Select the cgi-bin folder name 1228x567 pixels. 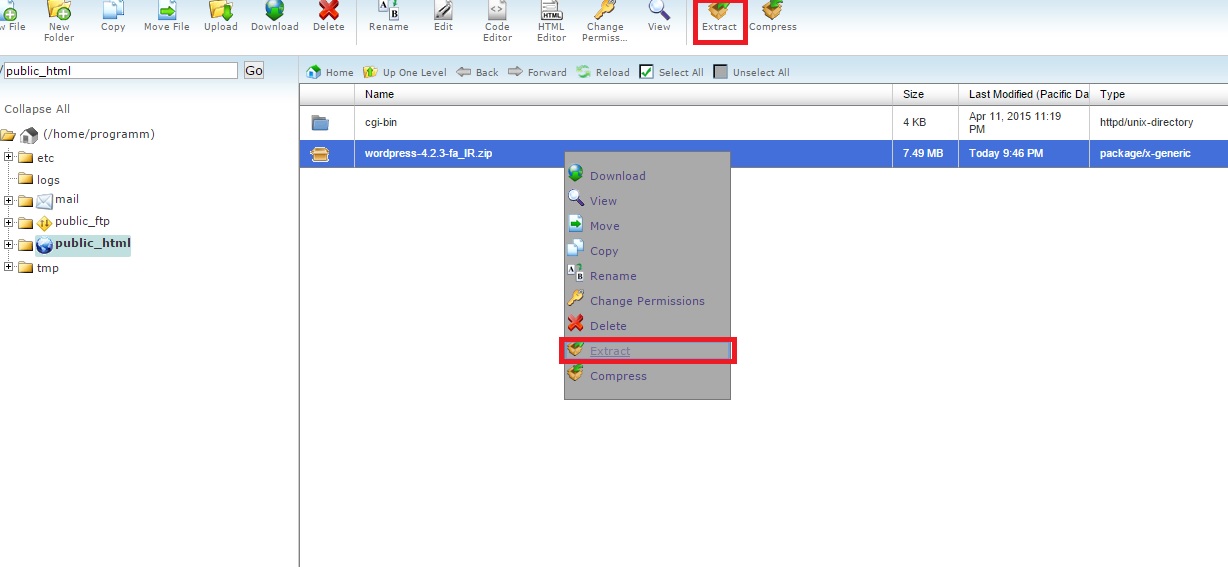[x=382, y=122]
